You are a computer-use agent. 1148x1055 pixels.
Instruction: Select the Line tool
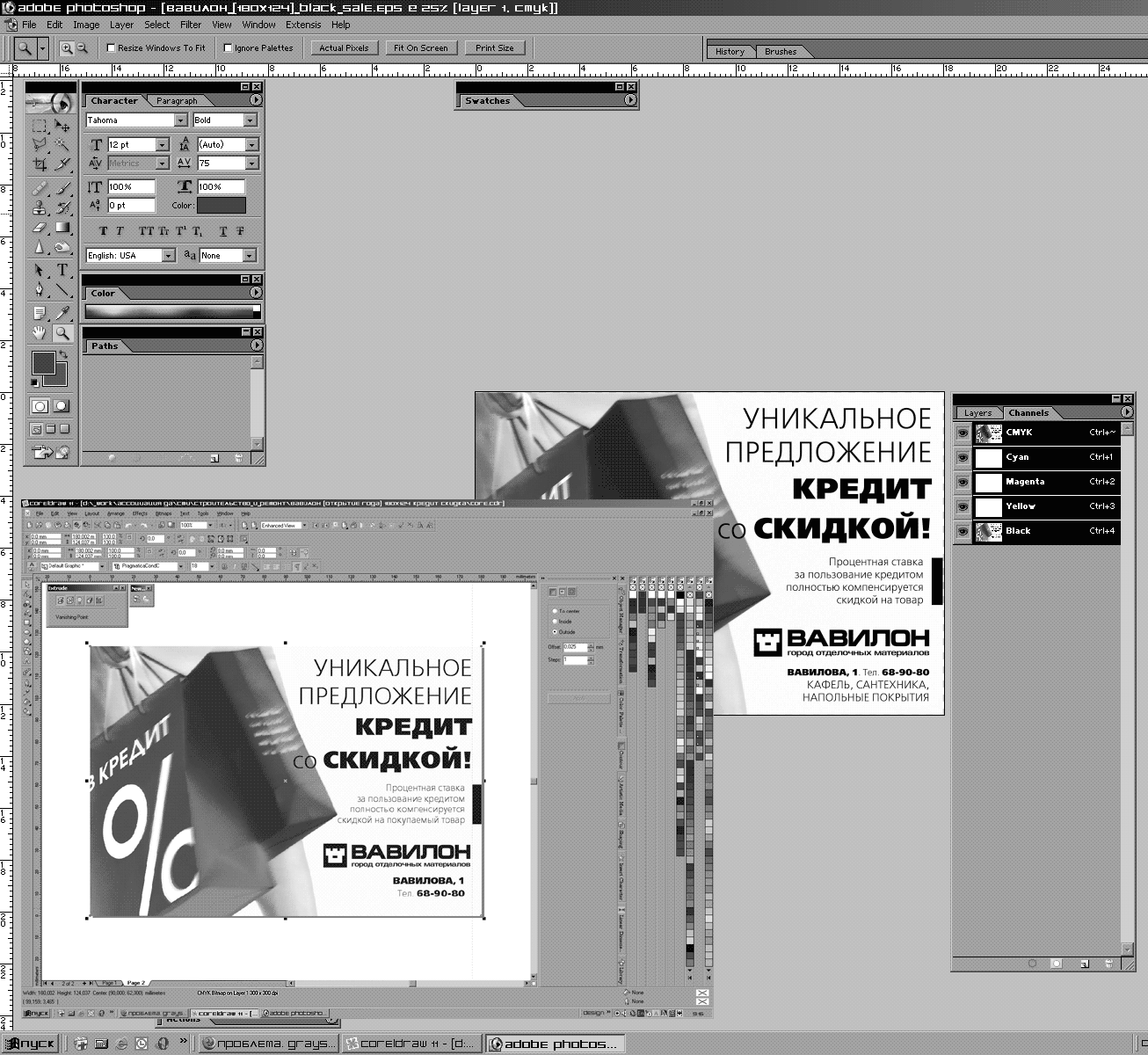tap(62, 289)
